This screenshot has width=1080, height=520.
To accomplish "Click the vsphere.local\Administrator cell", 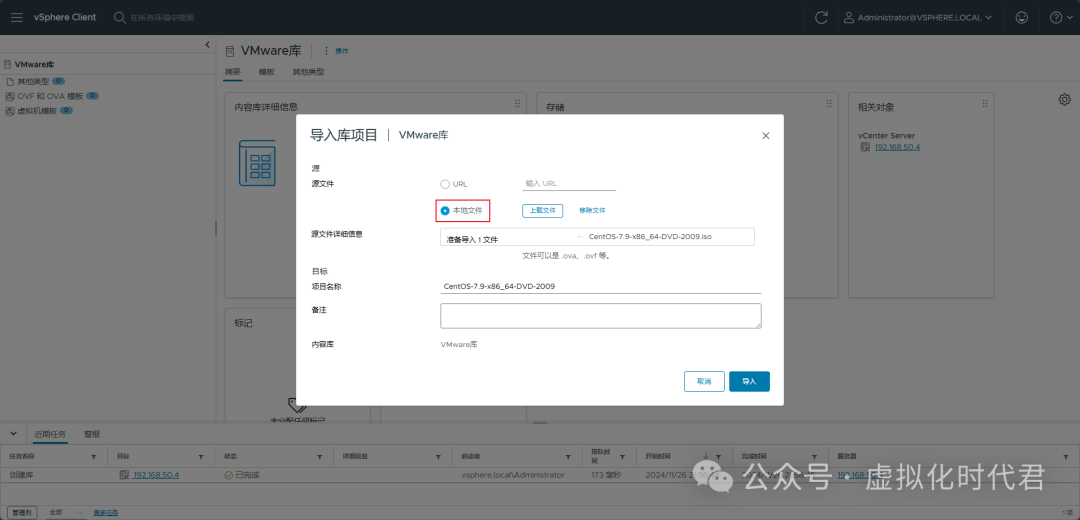I will pos(513,475).
